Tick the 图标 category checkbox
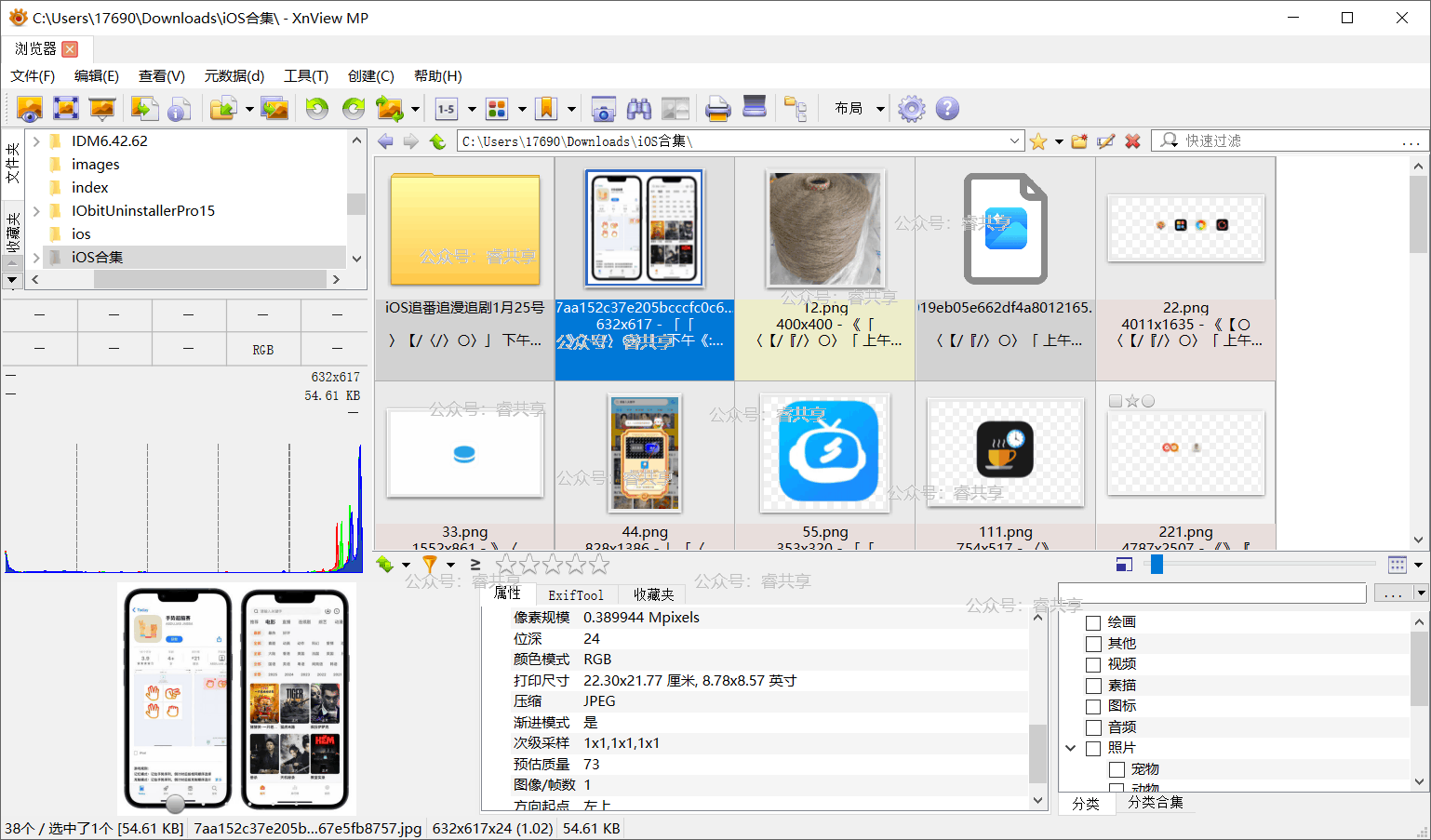Image resolution: width=1431 pixels, height=840 pixels. pyautogui.click(x=1093, y=706)
